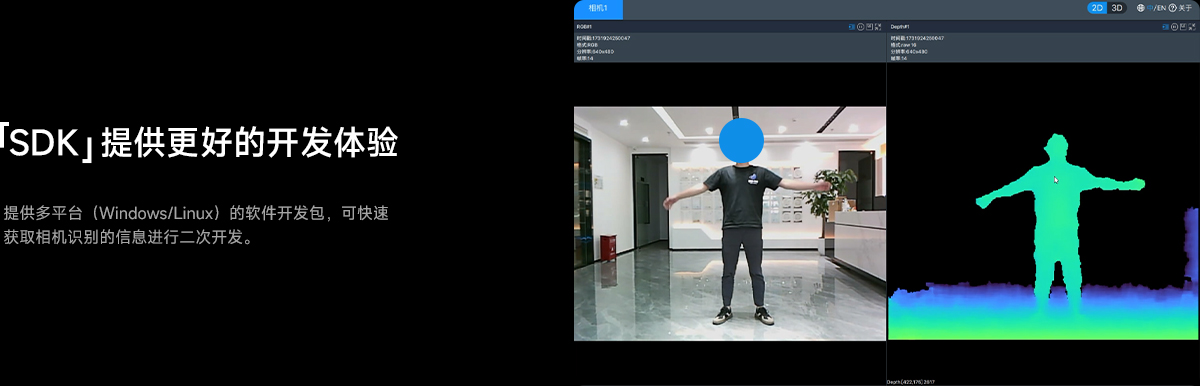1200x386 pixels.
Task: Click the RGB#1 panel title
Action: tap(584, 27)
